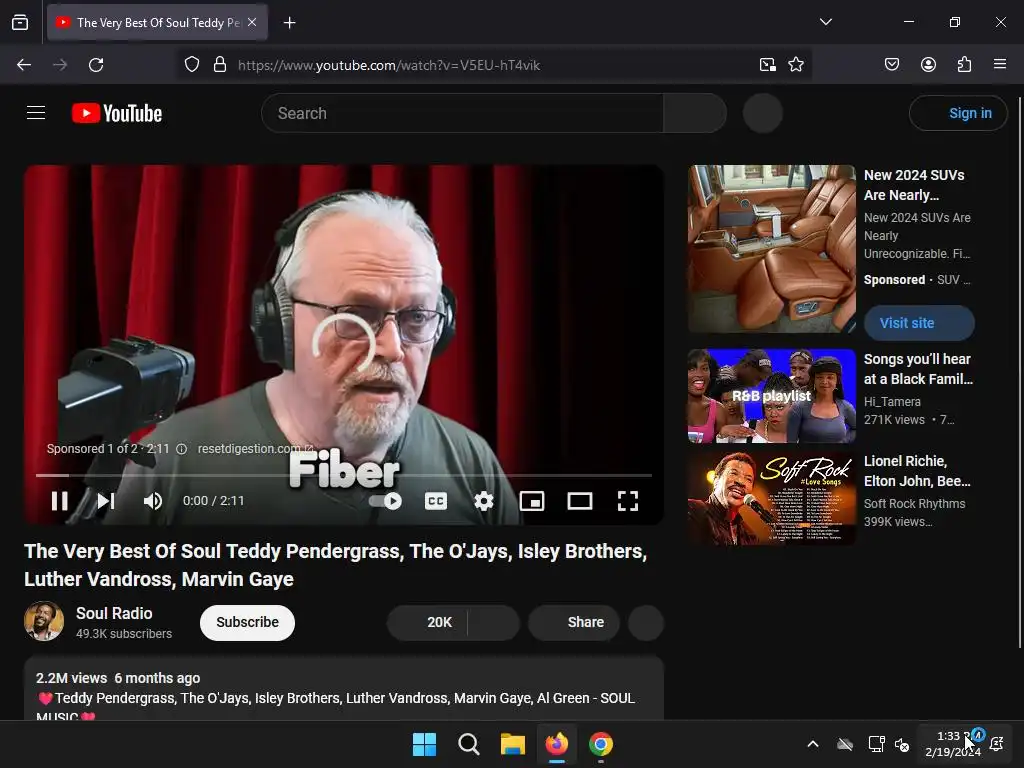Subscribe to Soul Radio channel
Image resolution: width=1024 pixels, height=768 pixels.
(x=248, y=622)
